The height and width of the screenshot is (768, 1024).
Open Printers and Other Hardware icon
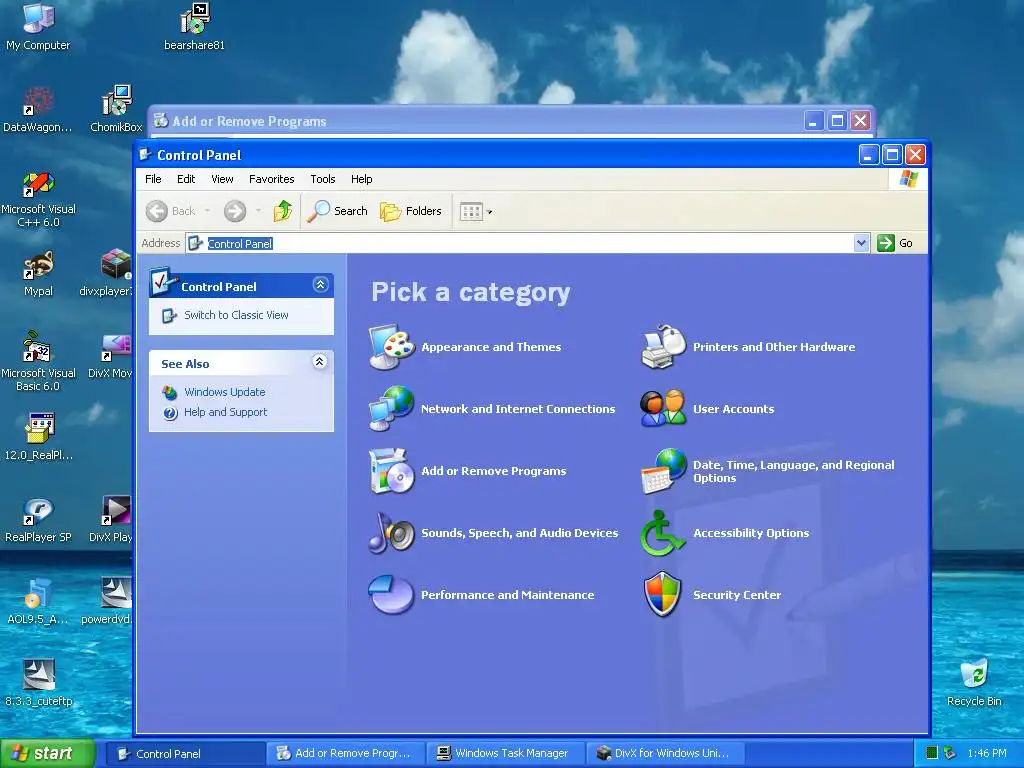(x=664, y=347)
